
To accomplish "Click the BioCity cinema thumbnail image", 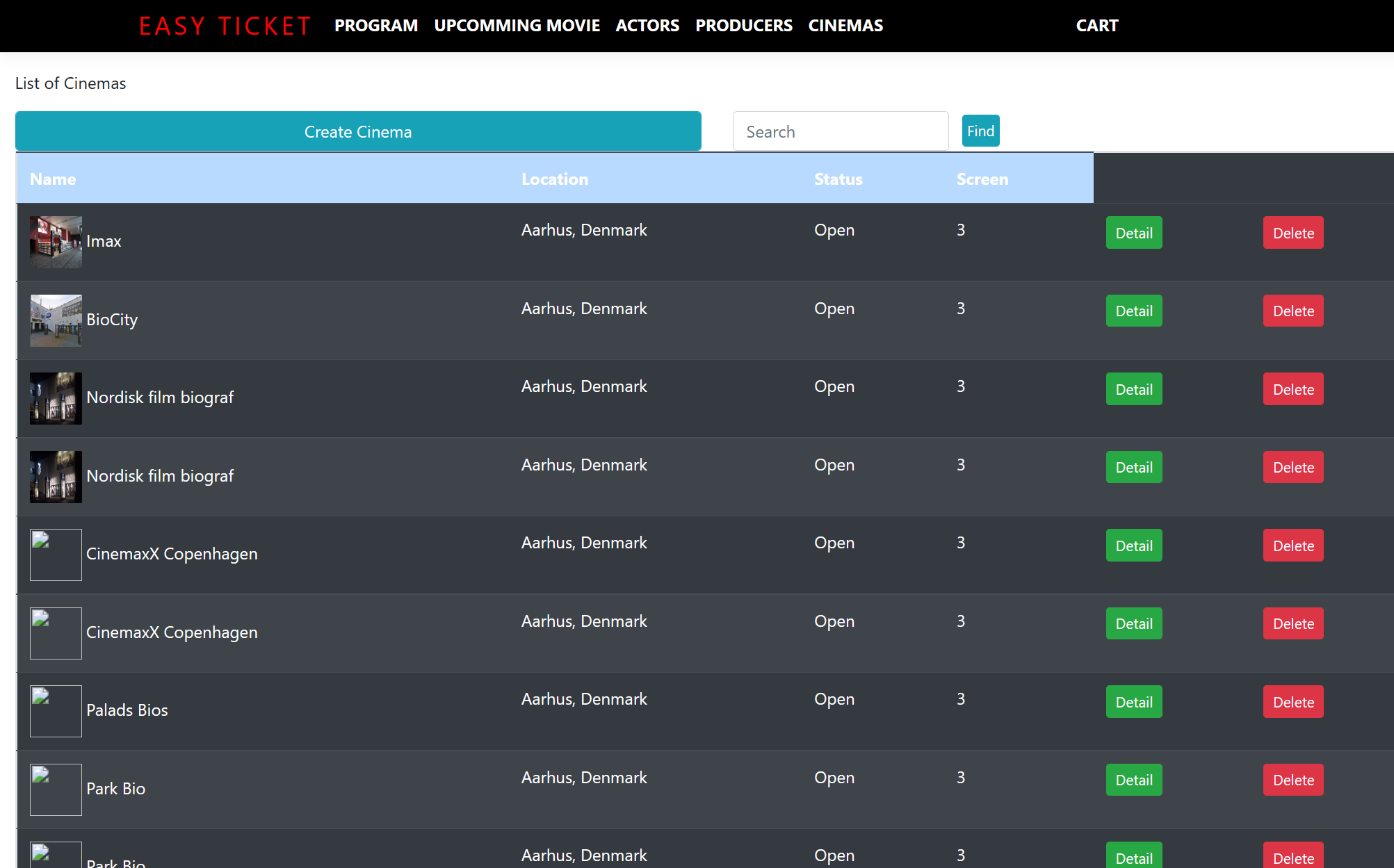I will click(56, 320).
